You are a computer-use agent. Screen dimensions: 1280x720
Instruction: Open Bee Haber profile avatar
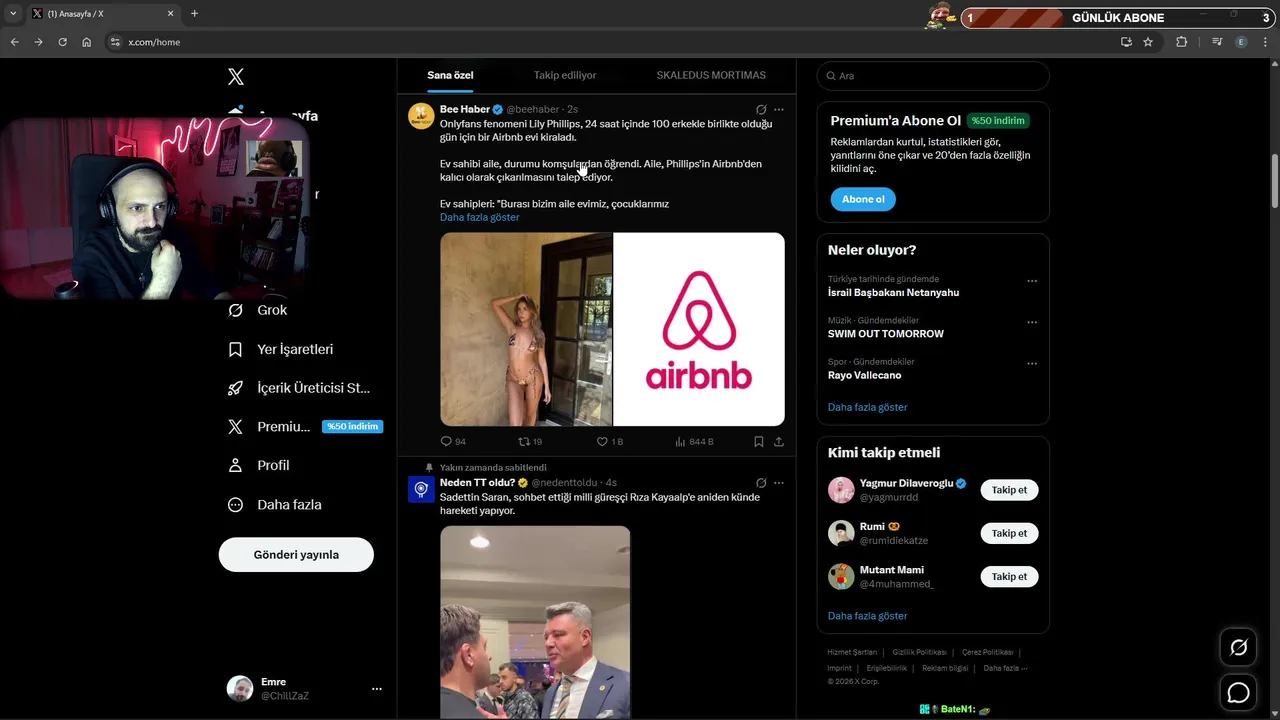[x=421, y=115]
